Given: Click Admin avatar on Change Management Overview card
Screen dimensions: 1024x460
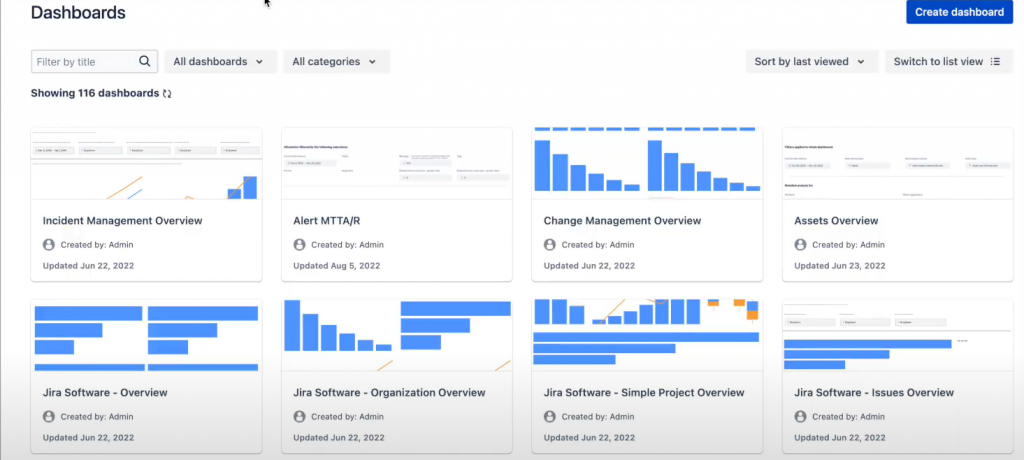Looking at the screenshot, I should (550, 245).
